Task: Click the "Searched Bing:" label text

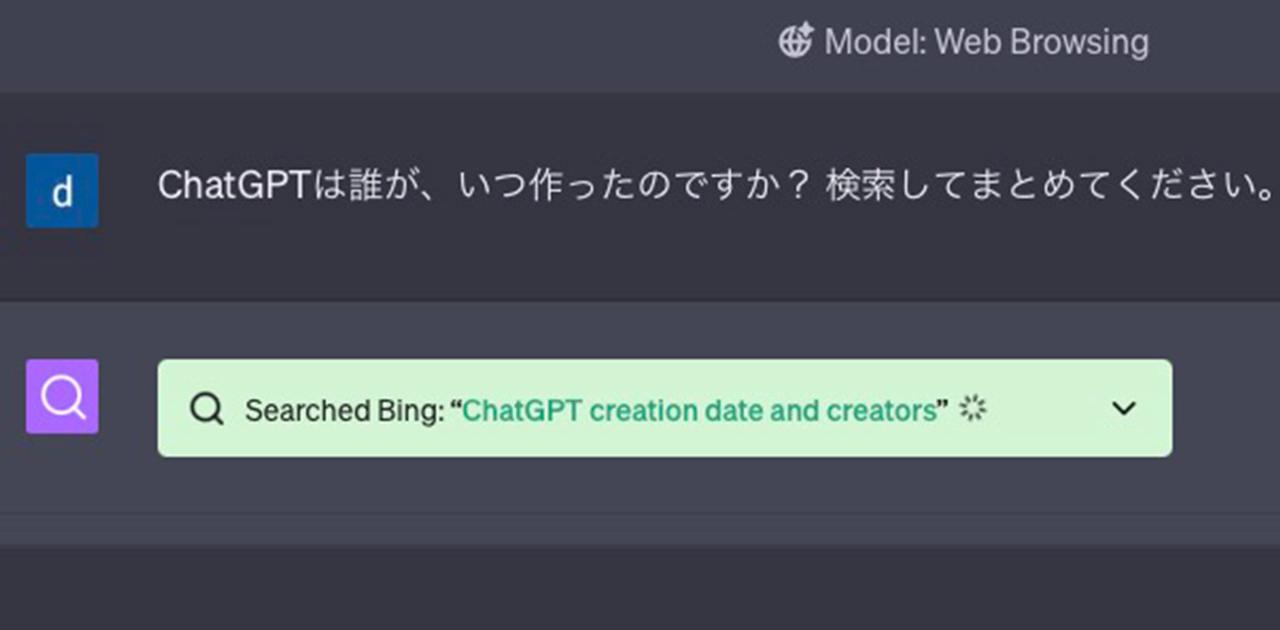Action: [345, 410]
